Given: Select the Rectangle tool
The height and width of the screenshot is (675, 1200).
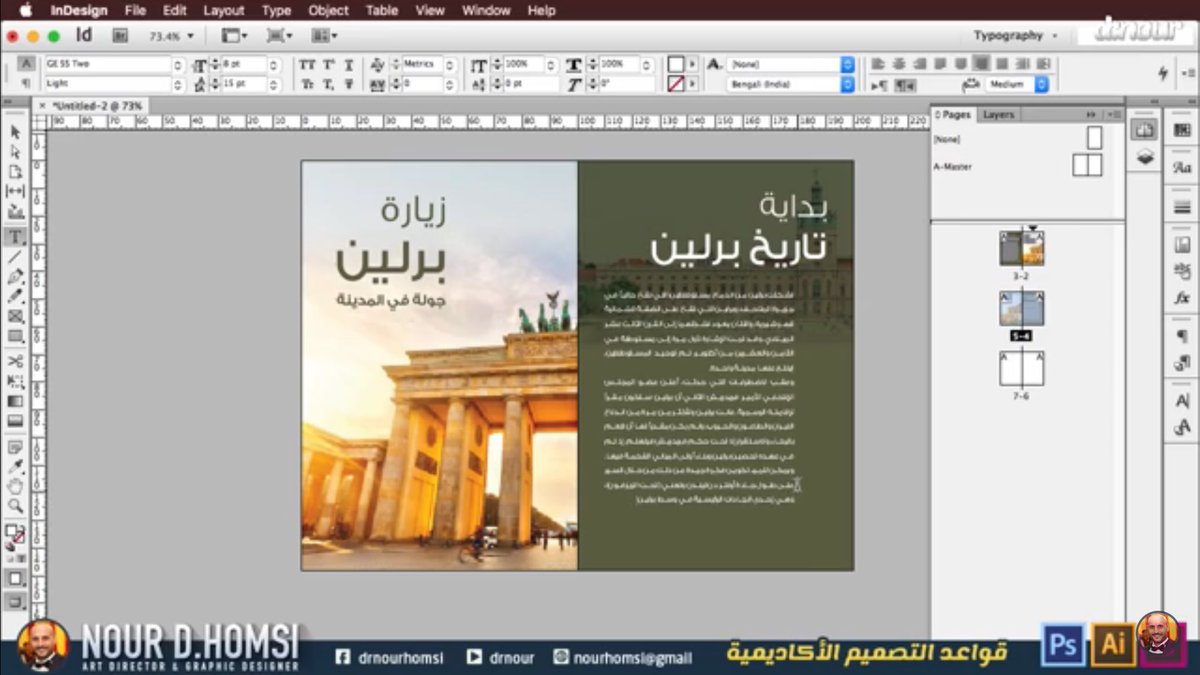Looking at the screenshot, I should click(x=15, y=336).
